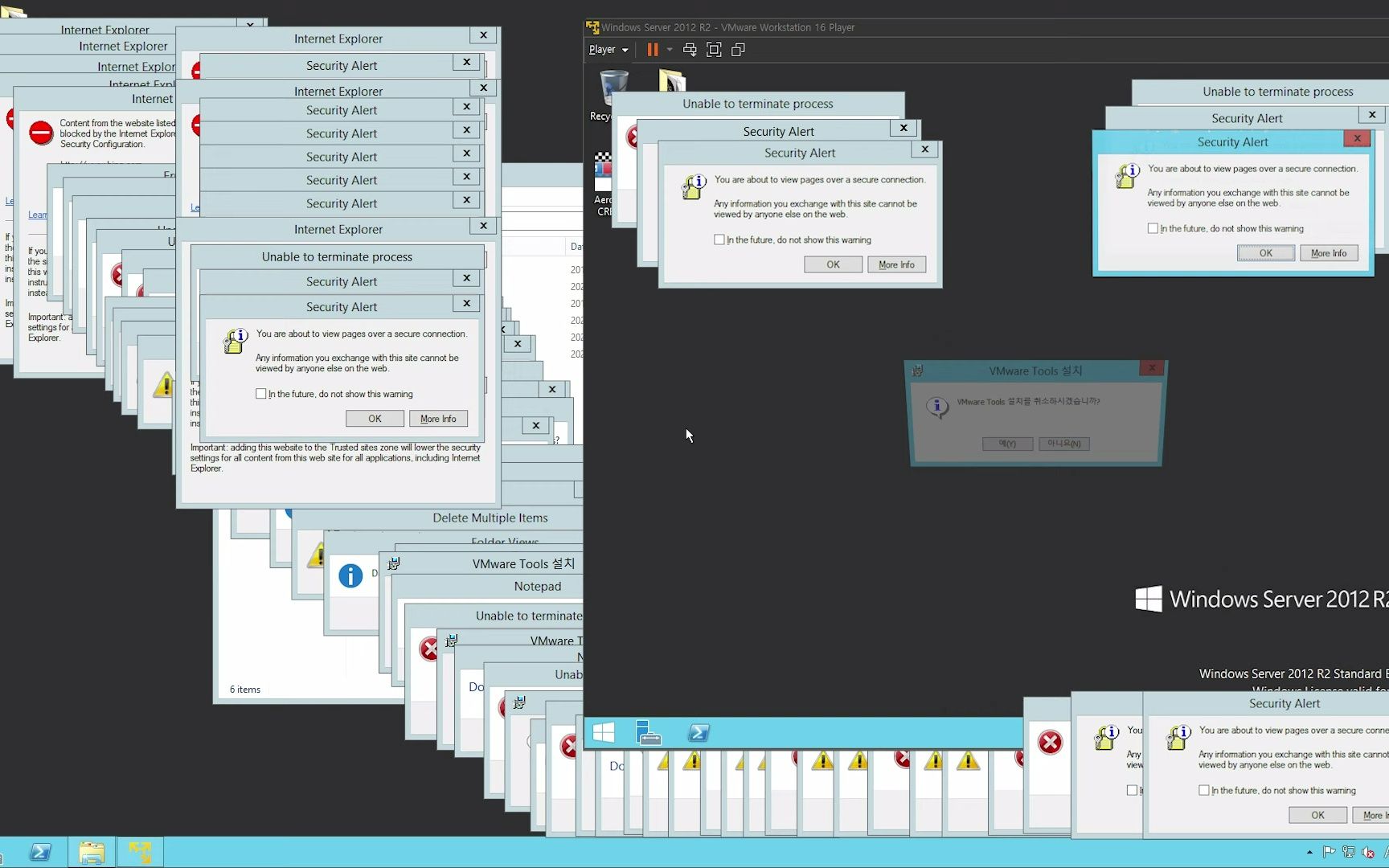Click 예(Y) in the VMware Tools dialog
1389x868 pixels.
coord(1007,444)
